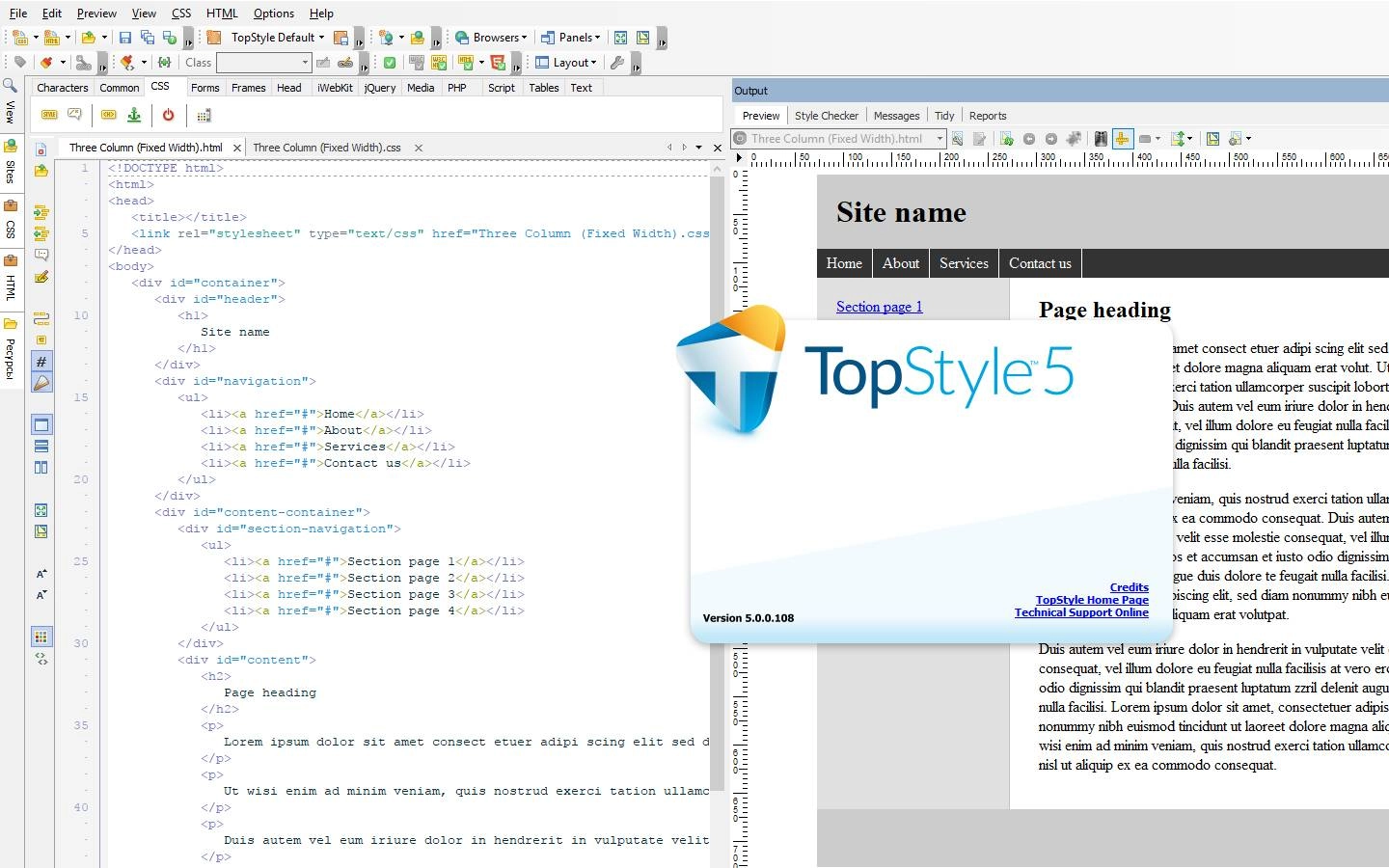Click the Save file floppy icon
This screenshot has width=1389, height=868.
click(x=124, y=38)
